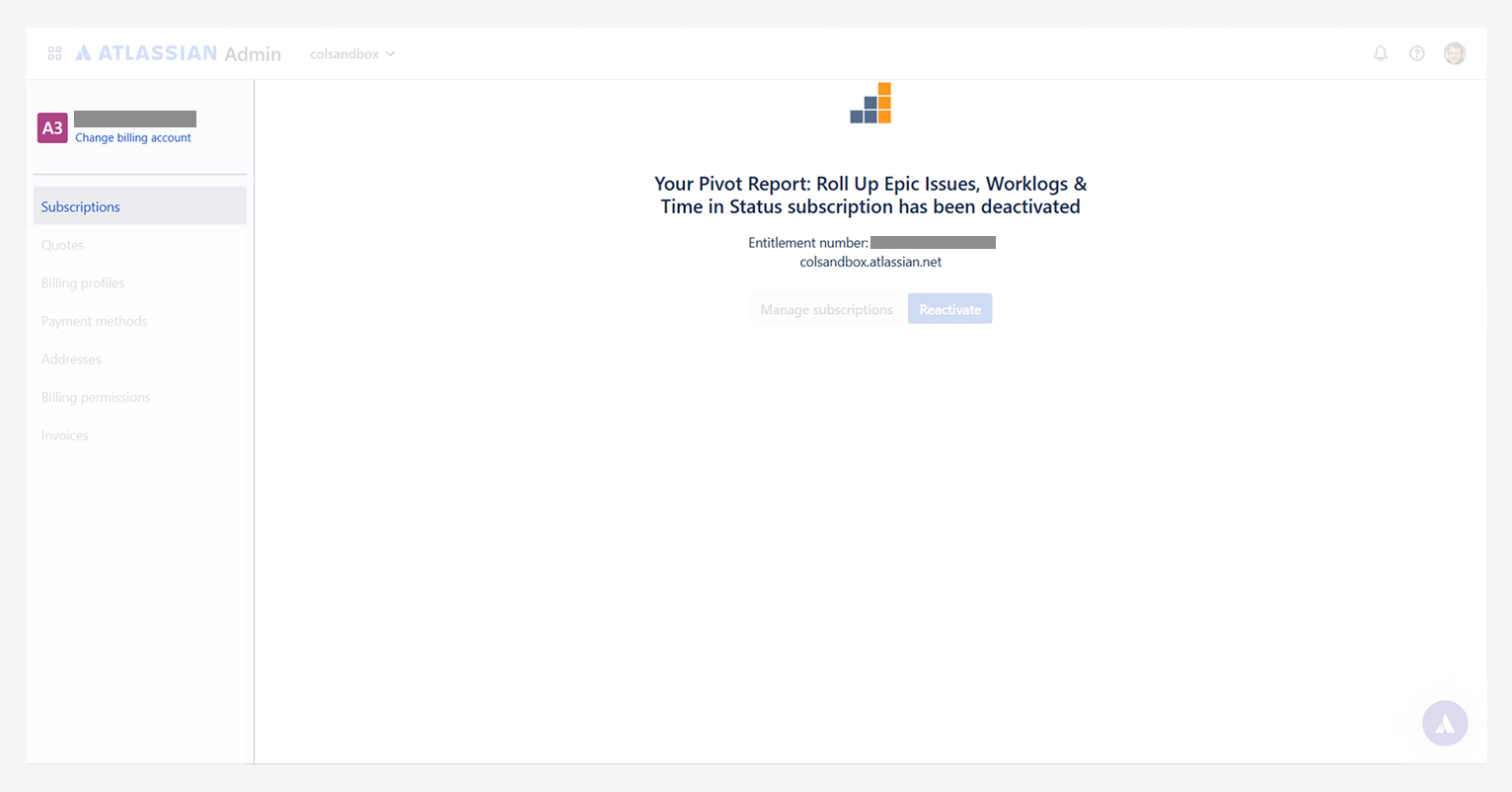Open the notifications bell
Viewport: 1512px width, 792px height.
[1381, 53]
